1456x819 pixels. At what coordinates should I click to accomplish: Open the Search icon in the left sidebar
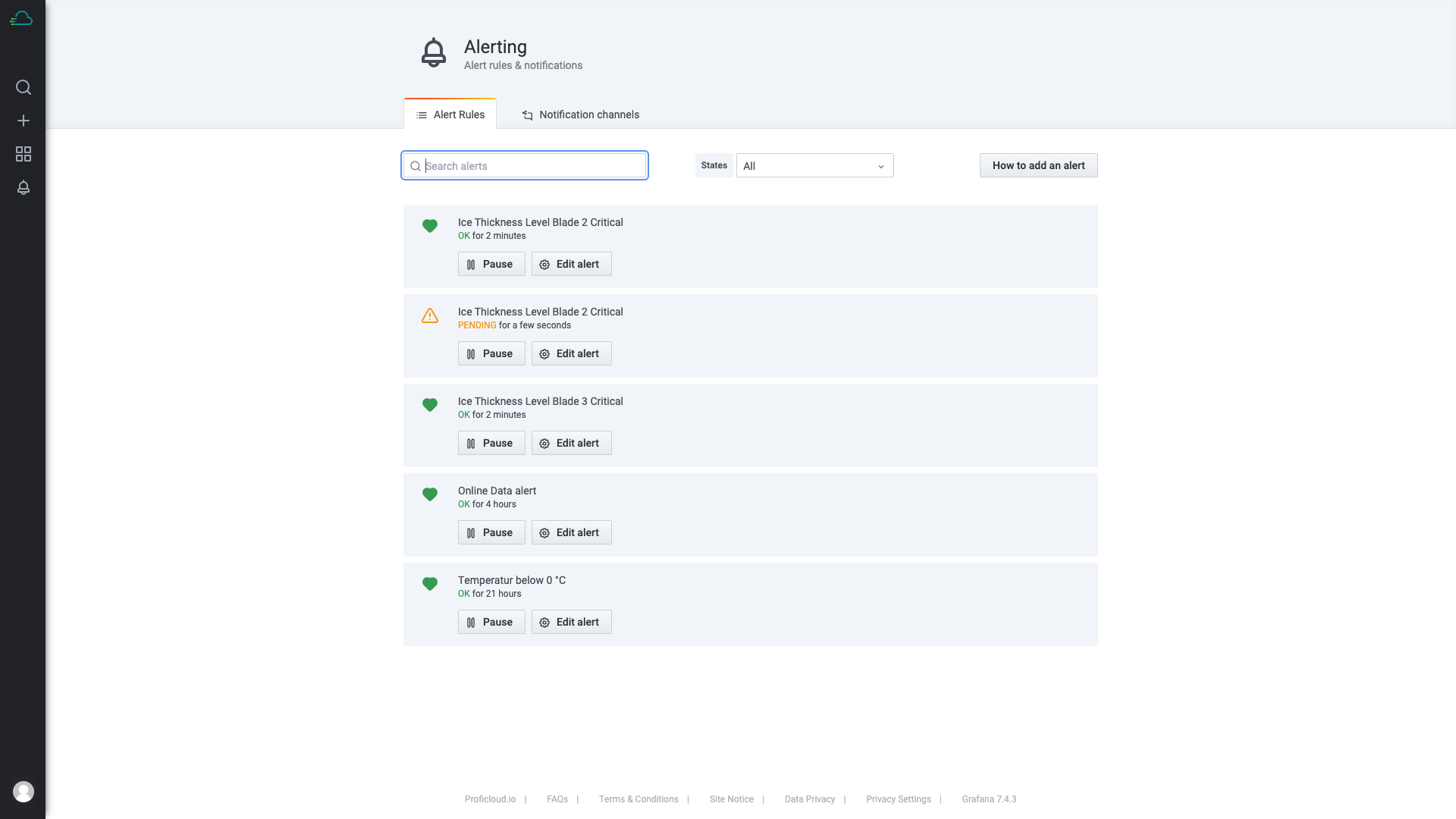[24, 87]
